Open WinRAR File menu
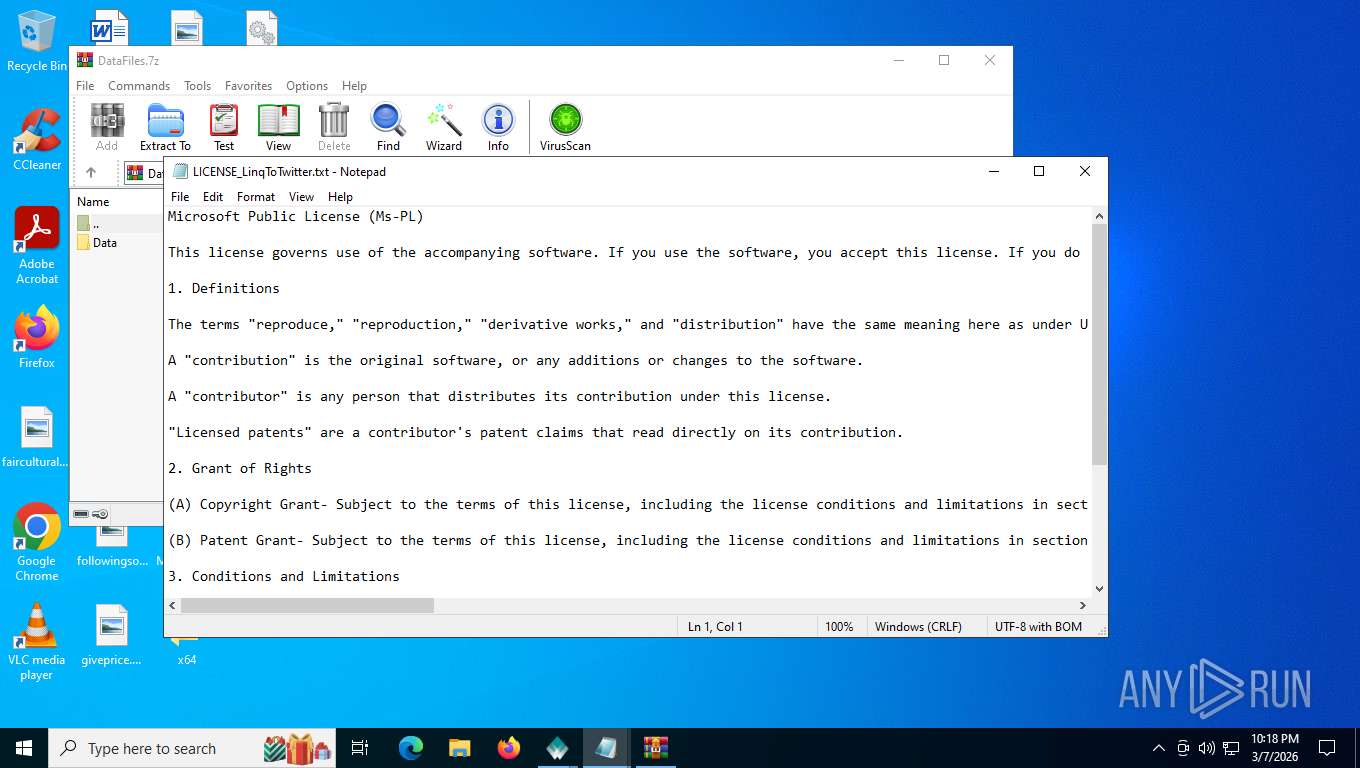This screenshot has height=768, width=1360. 85,86
